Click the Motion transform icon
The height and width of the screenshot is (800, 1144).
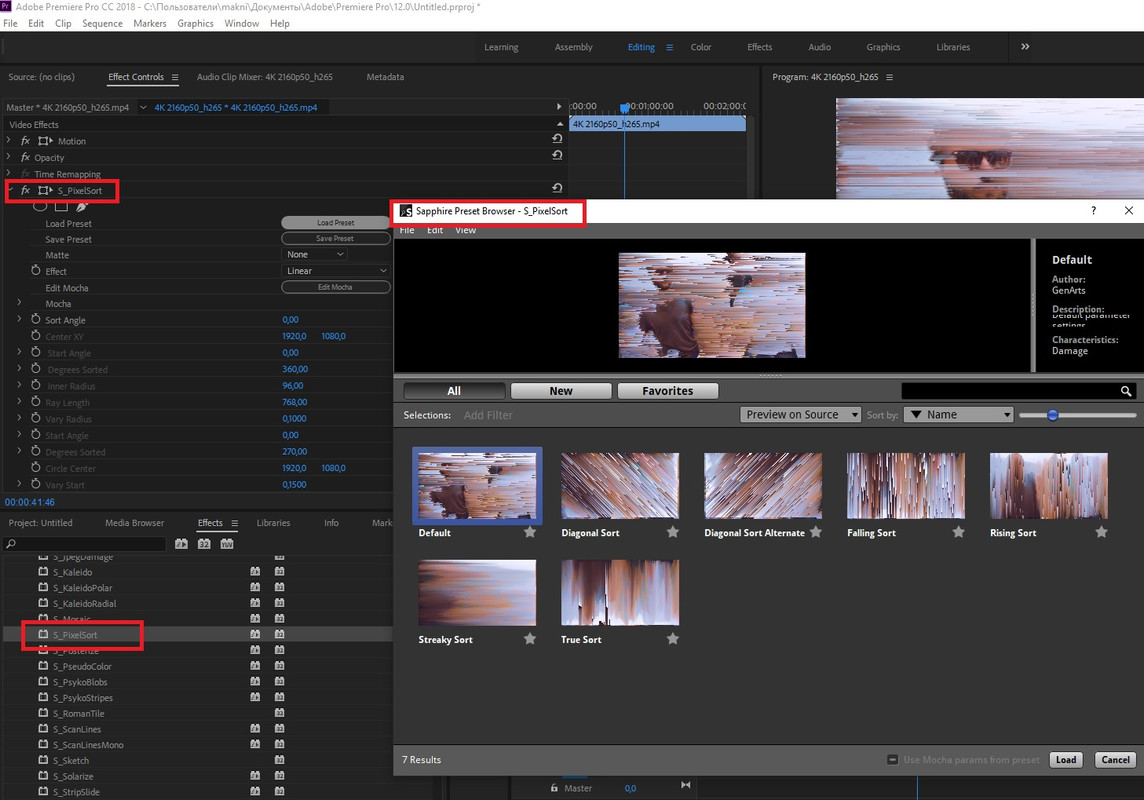(x=45, y=141)
